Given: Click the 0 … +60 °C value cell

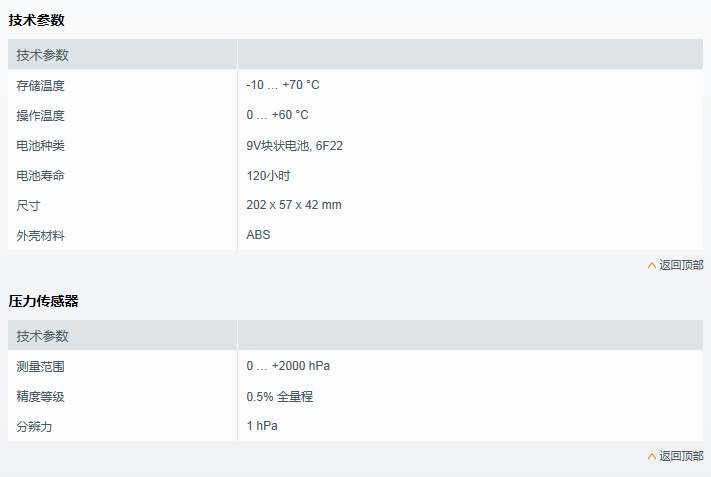Looking at the screenshot, I should click(x=277, y=115).
